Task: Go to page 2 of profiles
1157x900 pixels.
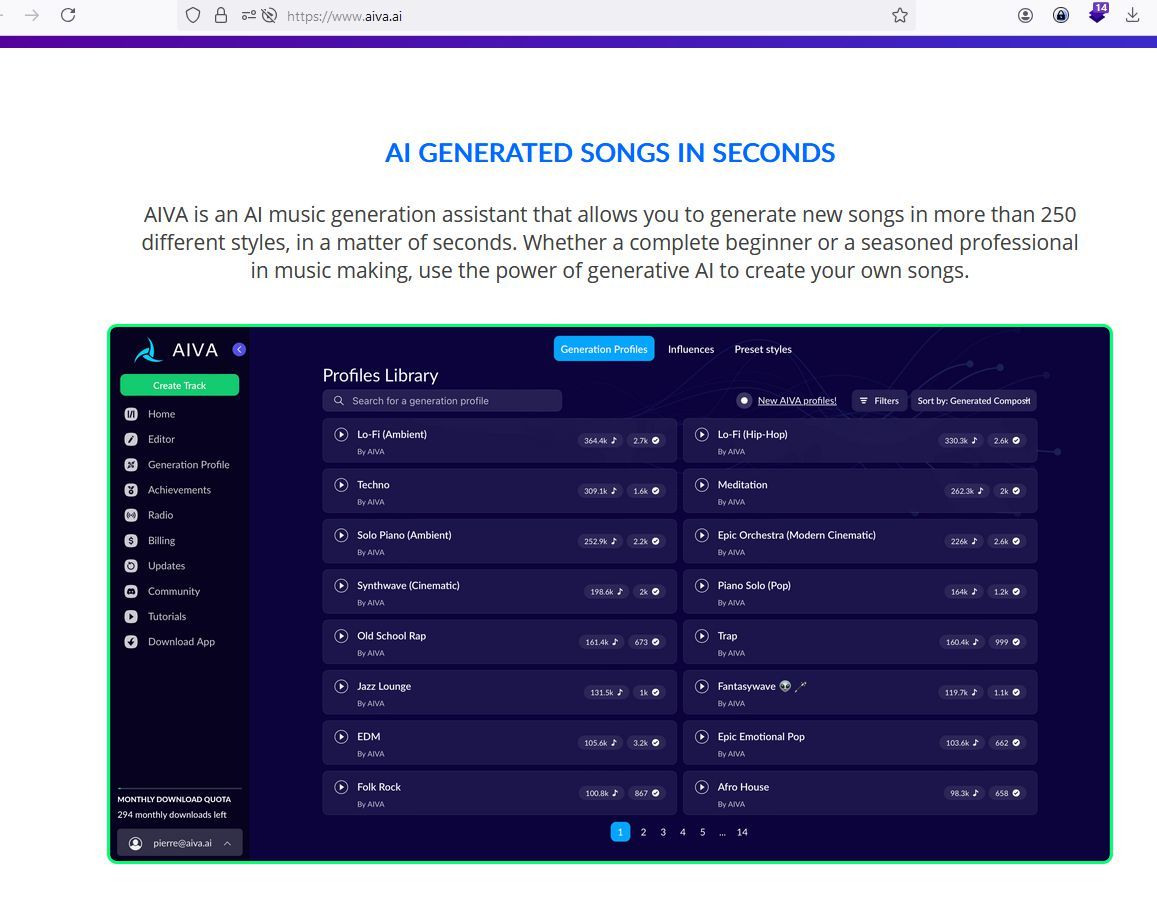Action: 643,832
